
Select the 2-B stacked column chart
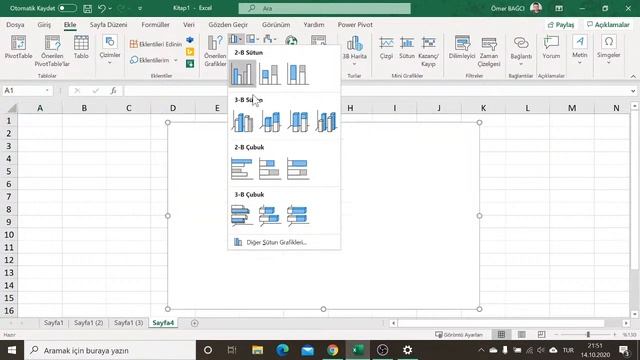[270, 74]
